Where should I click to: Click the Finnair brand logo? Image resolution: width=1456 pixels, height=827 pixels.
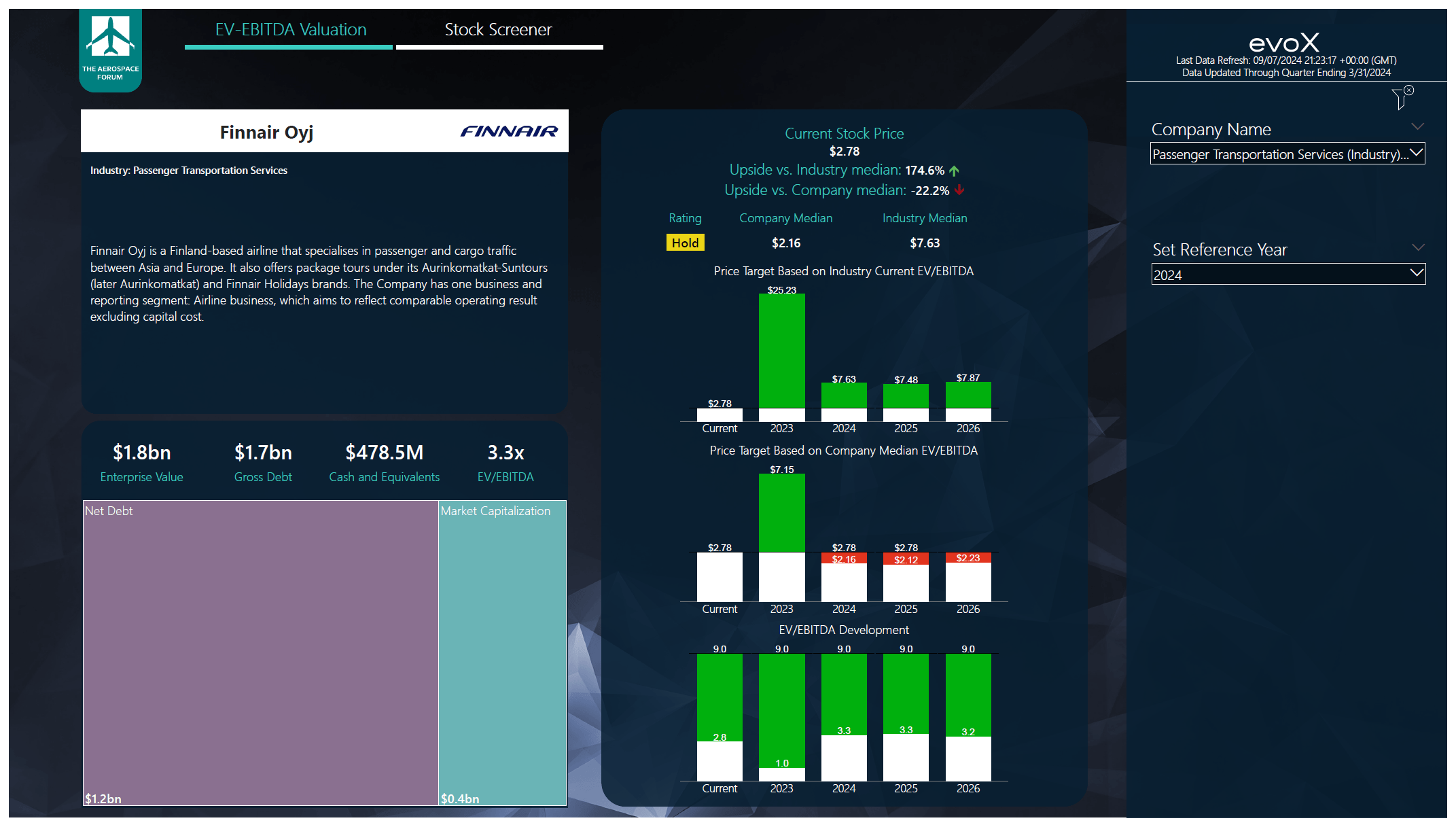(510, 132)
